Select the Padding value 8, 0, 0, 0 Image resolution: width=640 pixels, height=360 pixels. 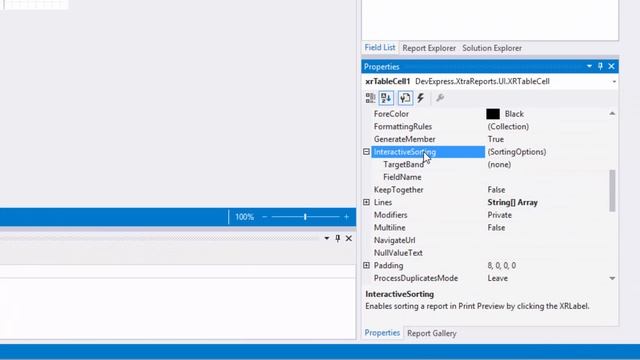click(x=502, y=266)
